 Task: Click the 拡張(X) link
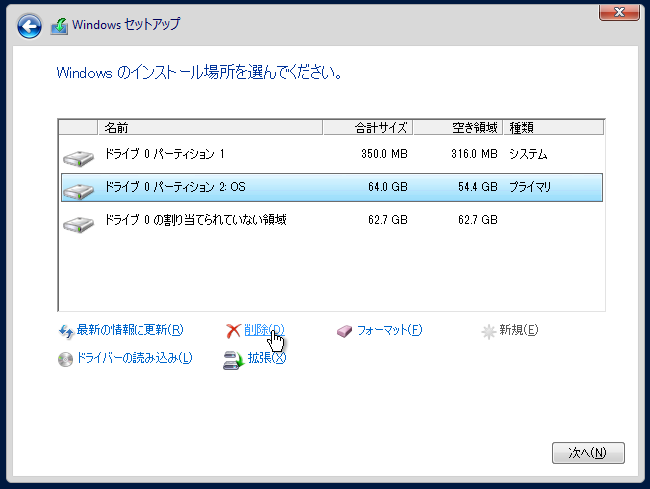click(267, 358)
